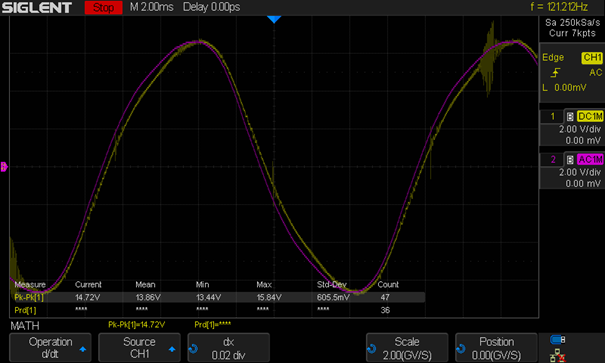Click the network disconnected icon
Viewport: 605px width, 363px height.
[558, 355]
